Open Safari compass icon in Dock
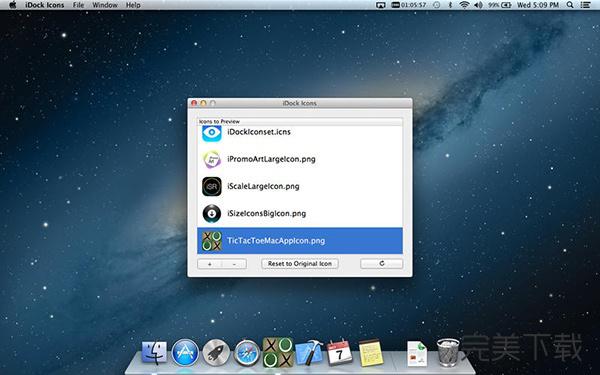 point(247,353)
